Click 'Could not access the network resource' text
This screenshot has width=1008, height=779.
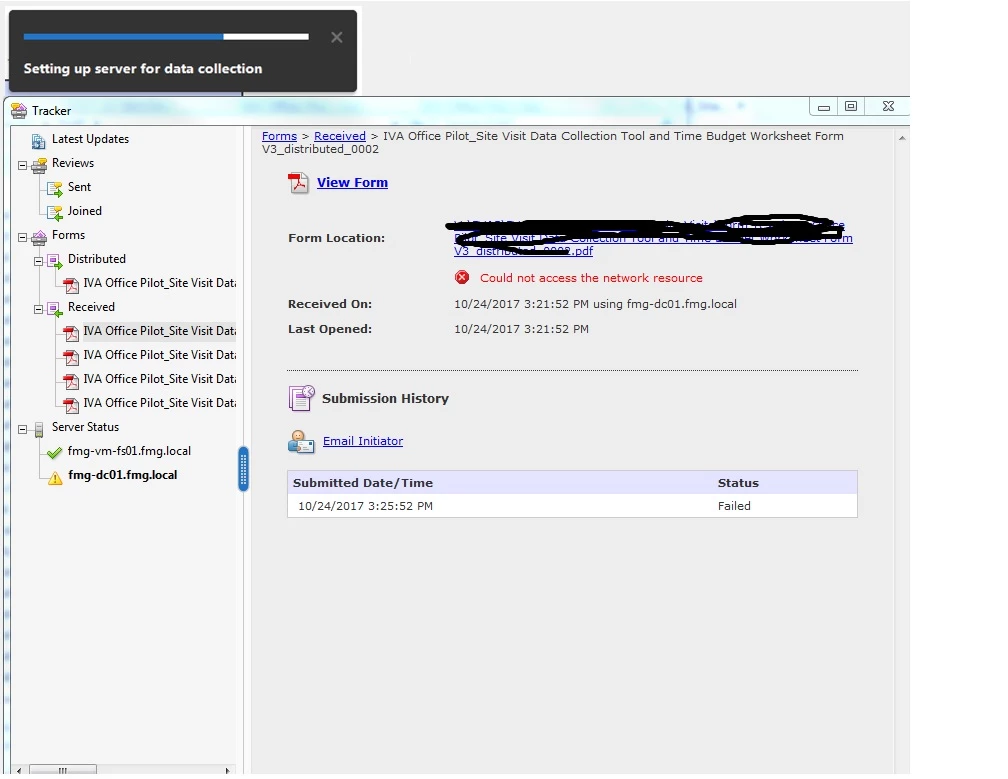pos(591,278)
